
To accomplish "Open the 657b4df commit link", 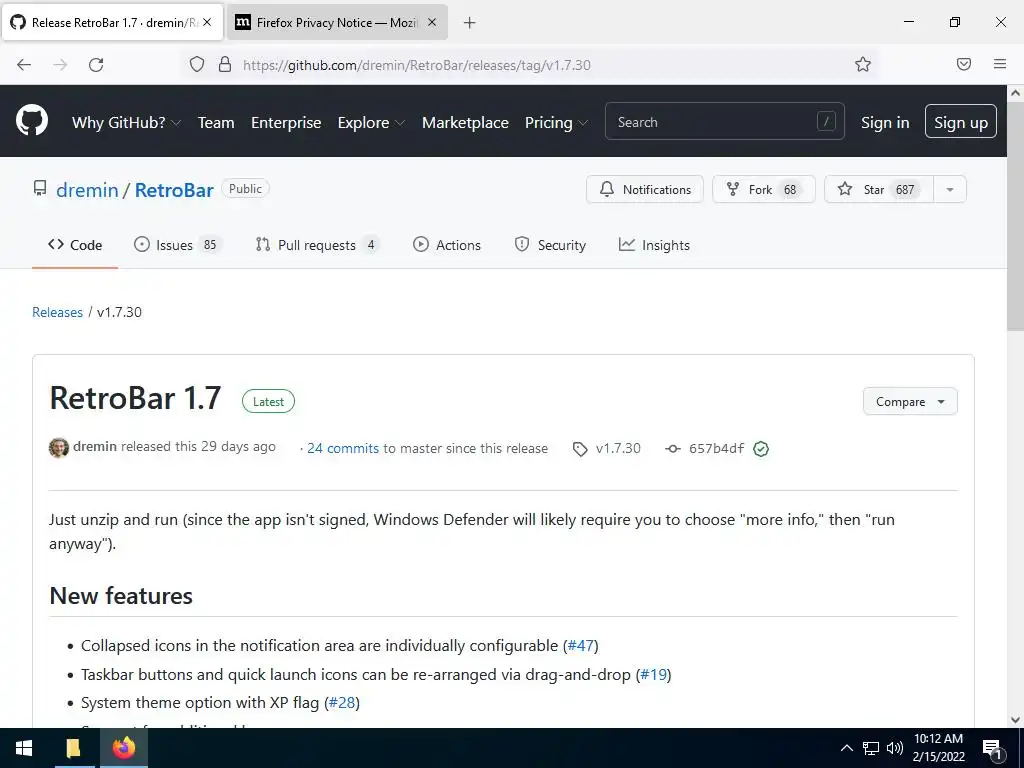I will [x=716, y=449].
